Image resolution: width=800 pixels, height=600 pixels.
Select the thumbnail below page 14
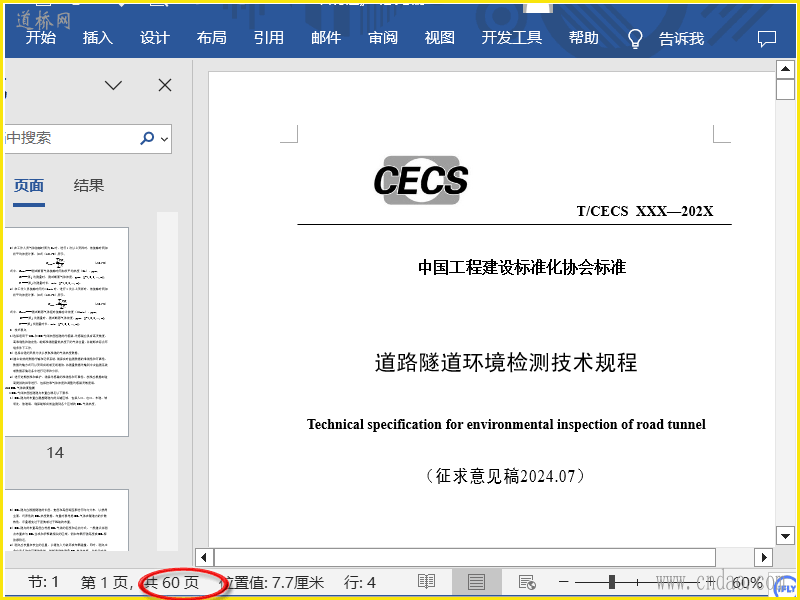point(66,520)
